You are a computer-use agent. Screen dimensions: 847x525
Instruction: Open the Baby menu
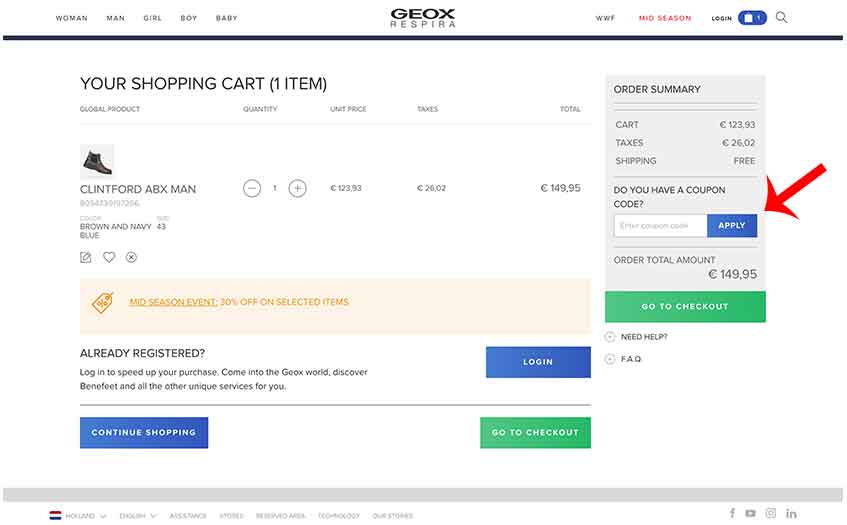click(x=226, y=18)
